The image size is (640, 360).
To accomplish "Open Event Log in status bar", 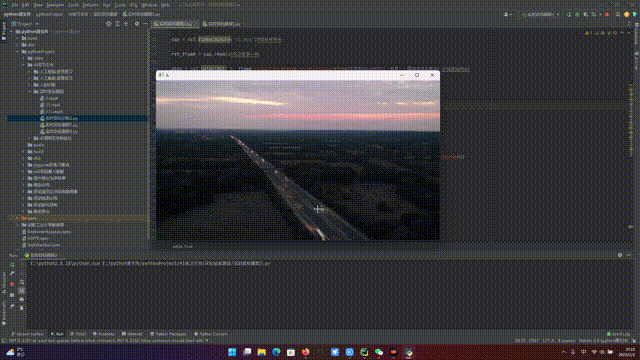I will [x=618, y=334].
